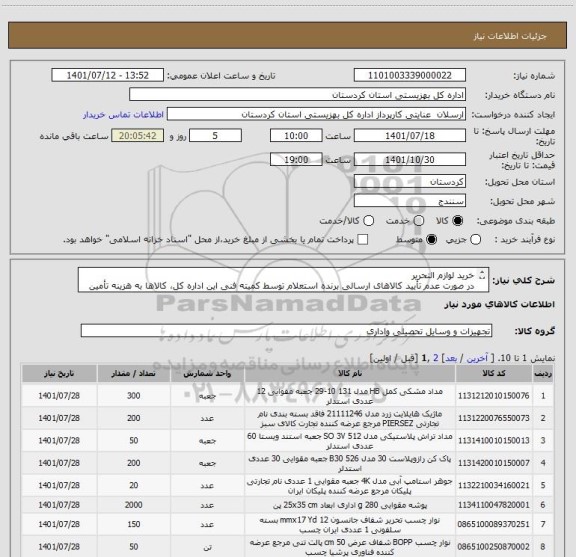
Task: Click the آخرین pagination link
Action: pos(477,358)
